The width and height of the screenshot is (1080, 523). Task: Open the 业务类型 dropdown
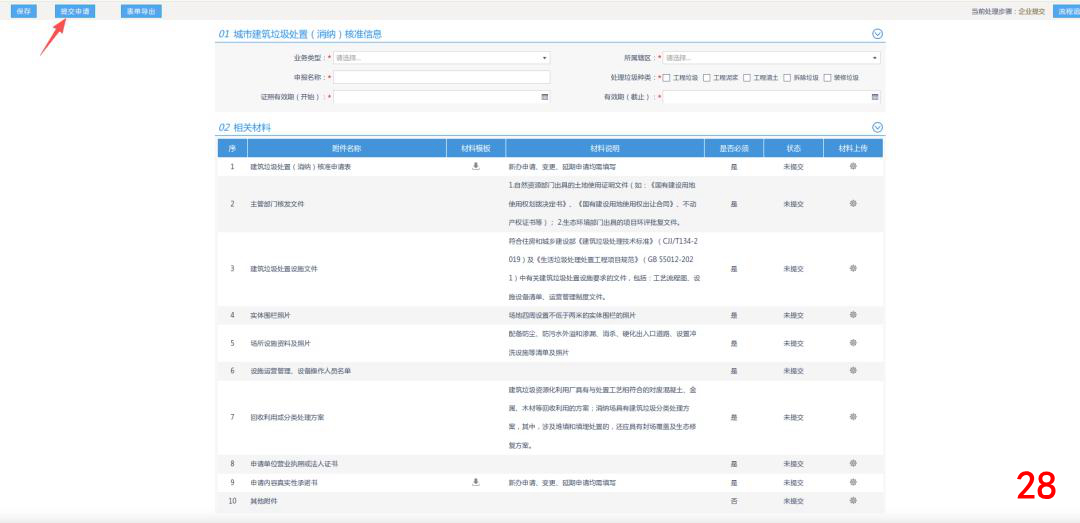pyautogui.click(x=441, y=58)
